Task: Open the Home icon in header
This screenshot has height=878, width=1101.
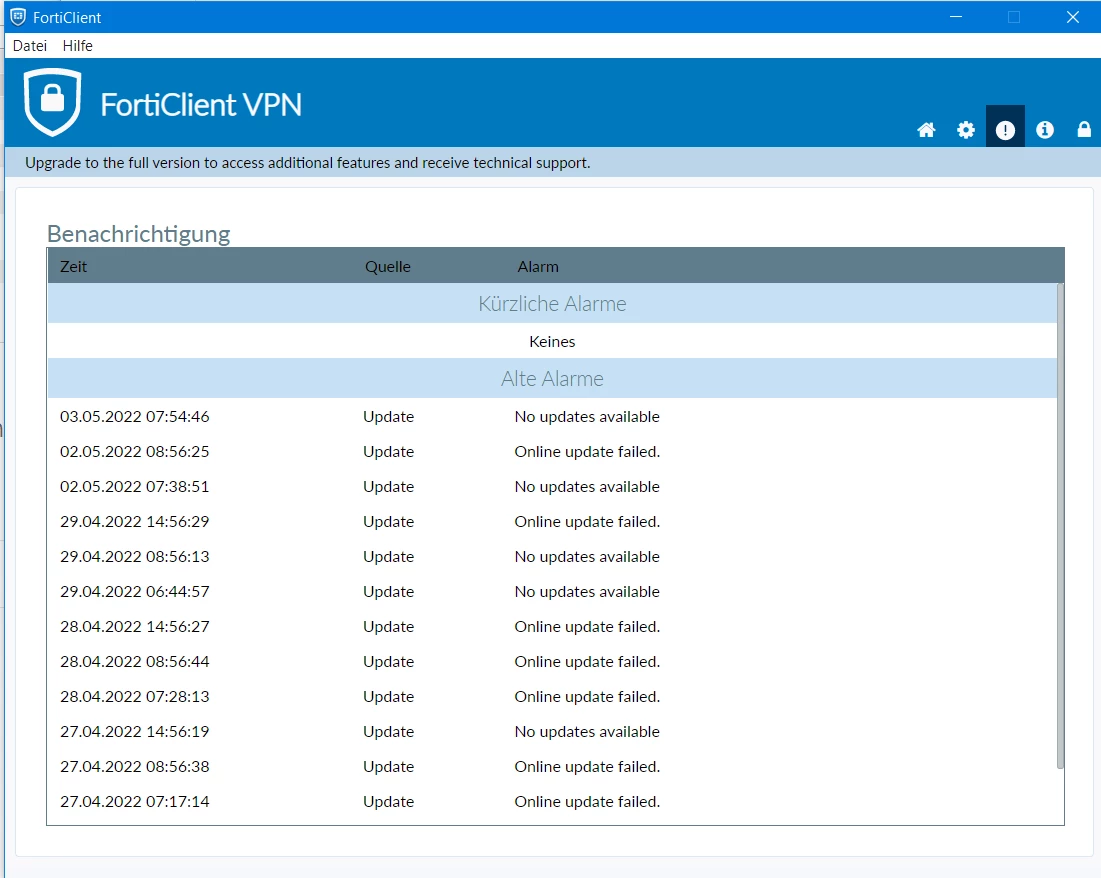Action: 926,130
